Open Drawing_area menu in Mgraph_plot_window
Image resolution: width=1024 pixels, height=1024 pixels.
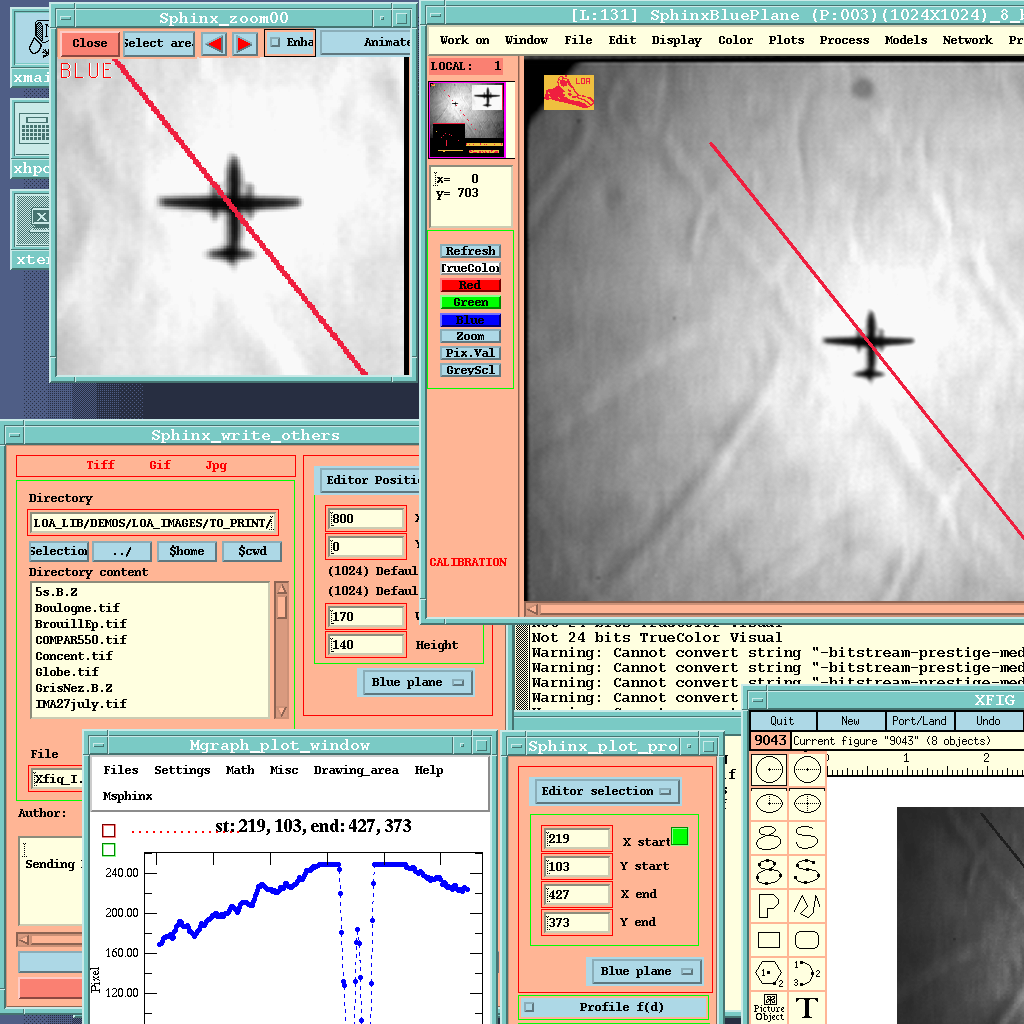pos(356,770)
